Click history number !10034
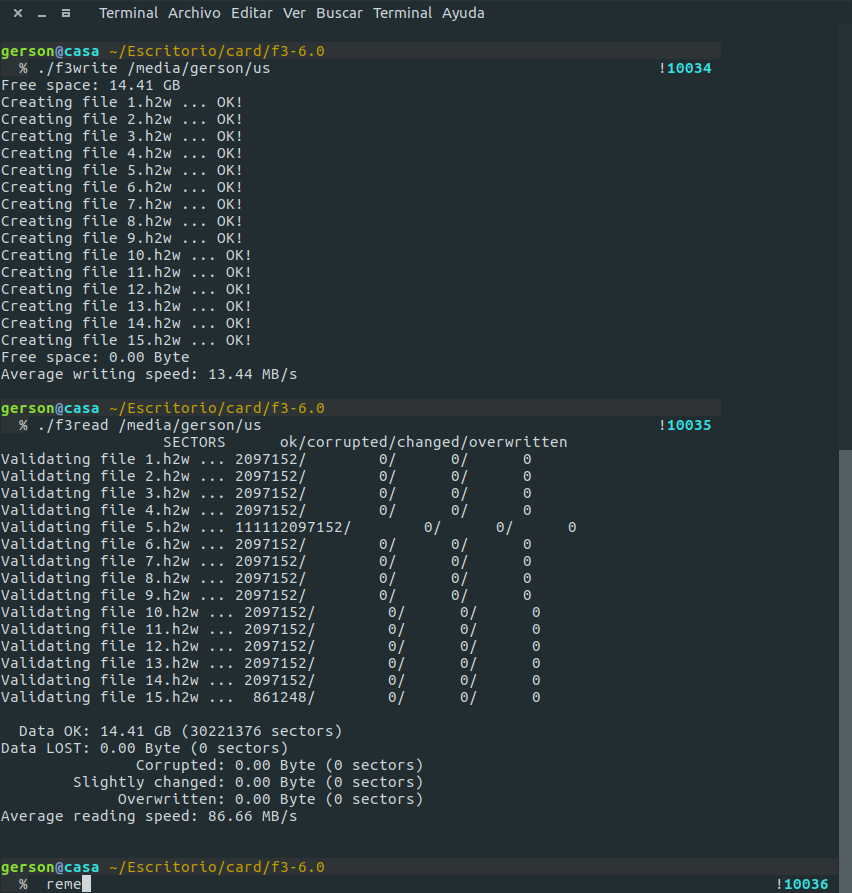 coord(685,68)
